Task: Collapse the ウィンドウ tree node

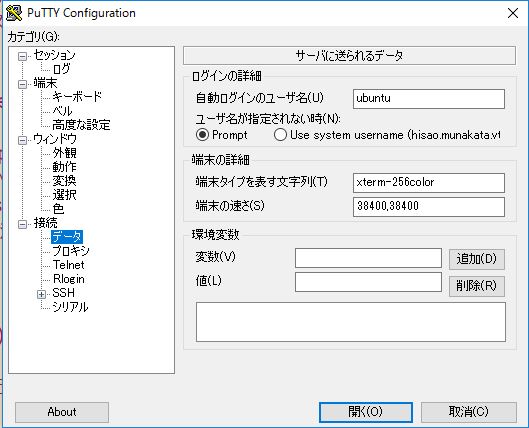Action: coord(23,140)
